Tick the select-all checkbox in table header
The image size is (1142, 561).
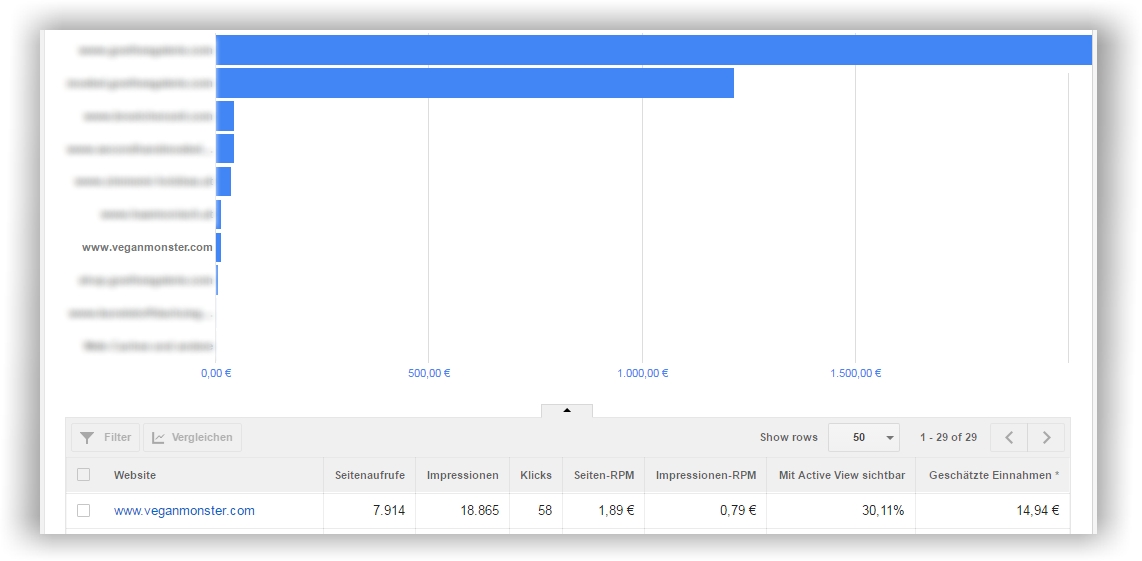pos(84,475)
